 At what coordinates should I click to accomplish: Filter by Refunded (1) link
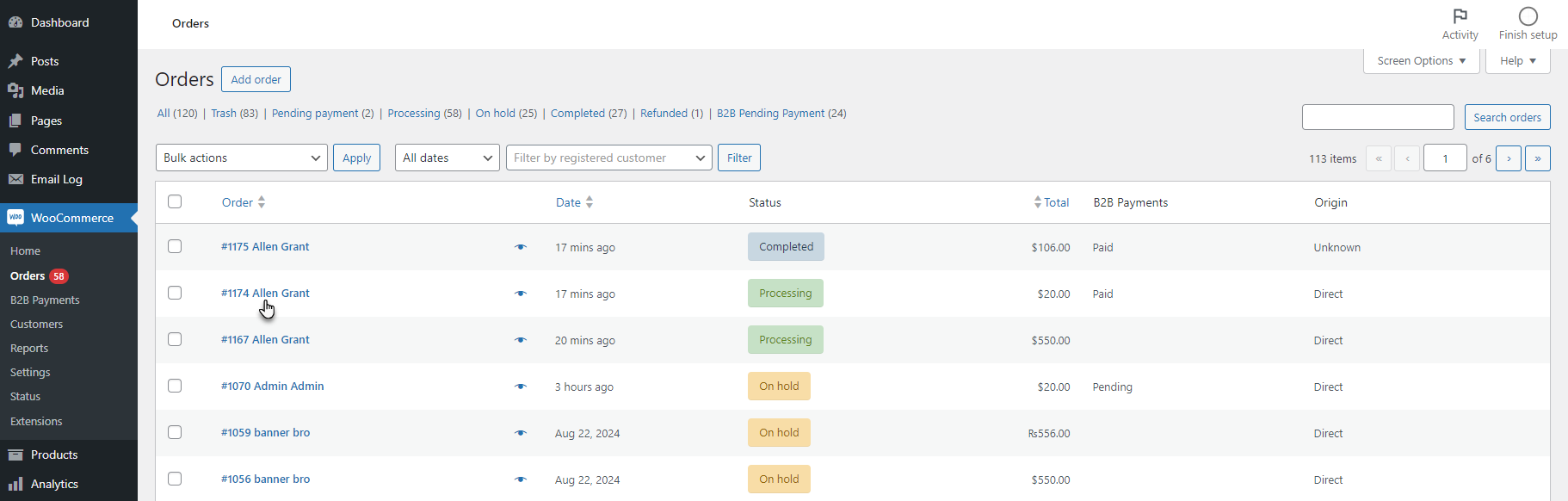pos(671,114)
